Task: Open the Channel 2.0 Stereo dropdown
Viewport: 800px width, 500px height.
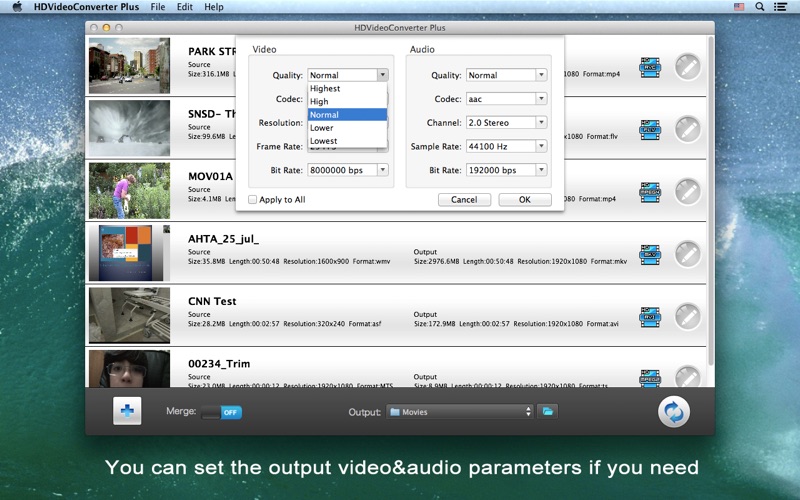Action: (507, 122)
